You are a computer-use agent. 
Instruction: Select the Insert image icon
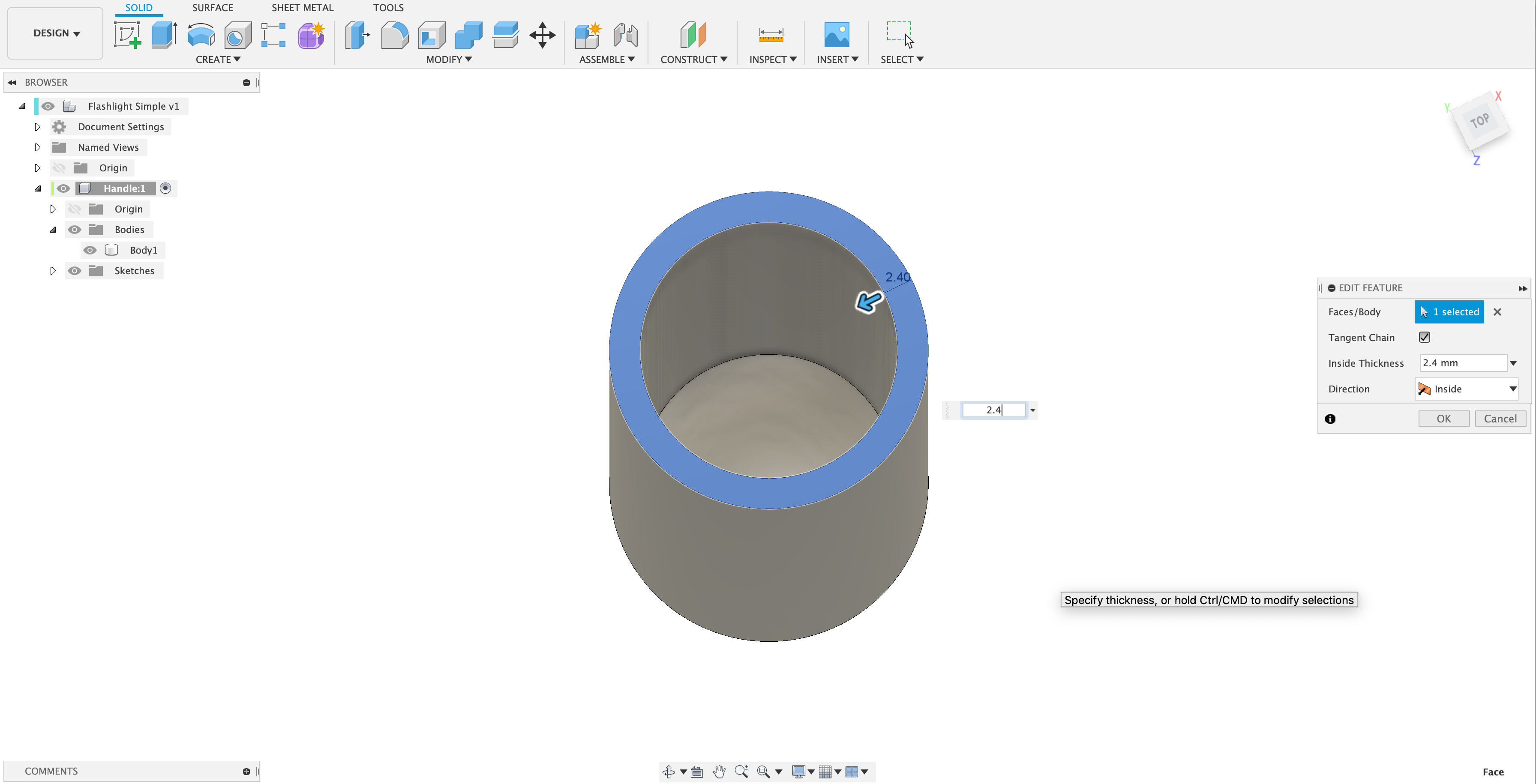tap(837, 35)
